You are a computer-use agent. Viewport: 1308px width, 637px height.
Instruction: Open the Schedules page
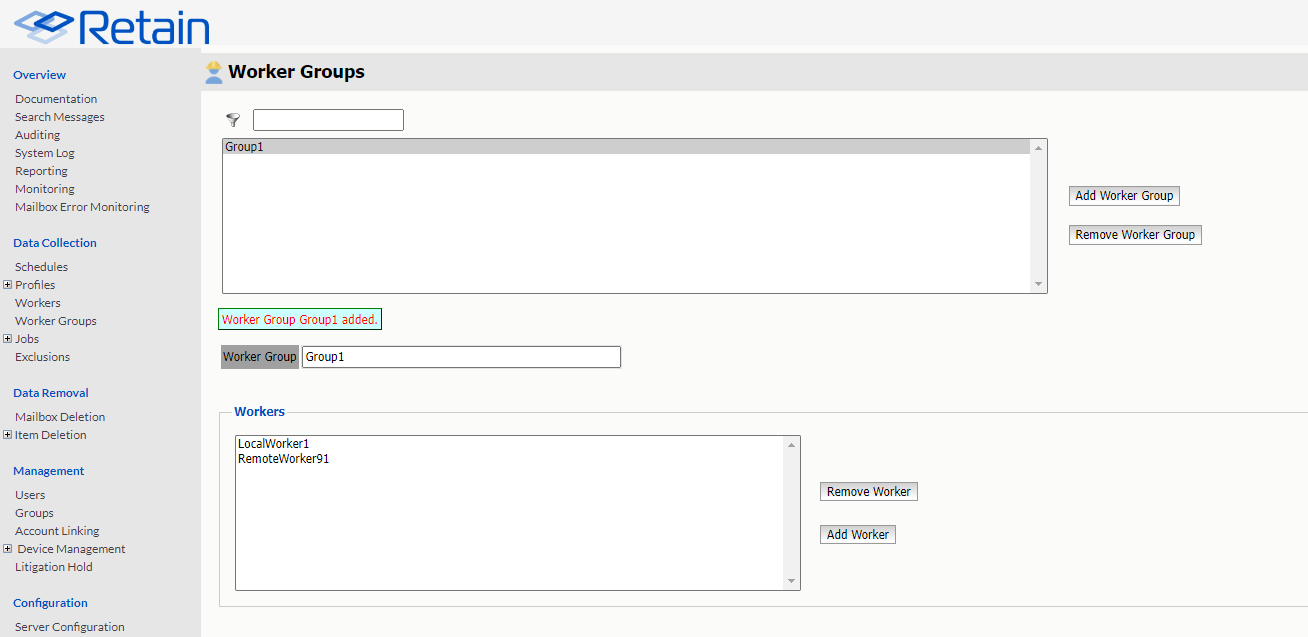point(41,267)
